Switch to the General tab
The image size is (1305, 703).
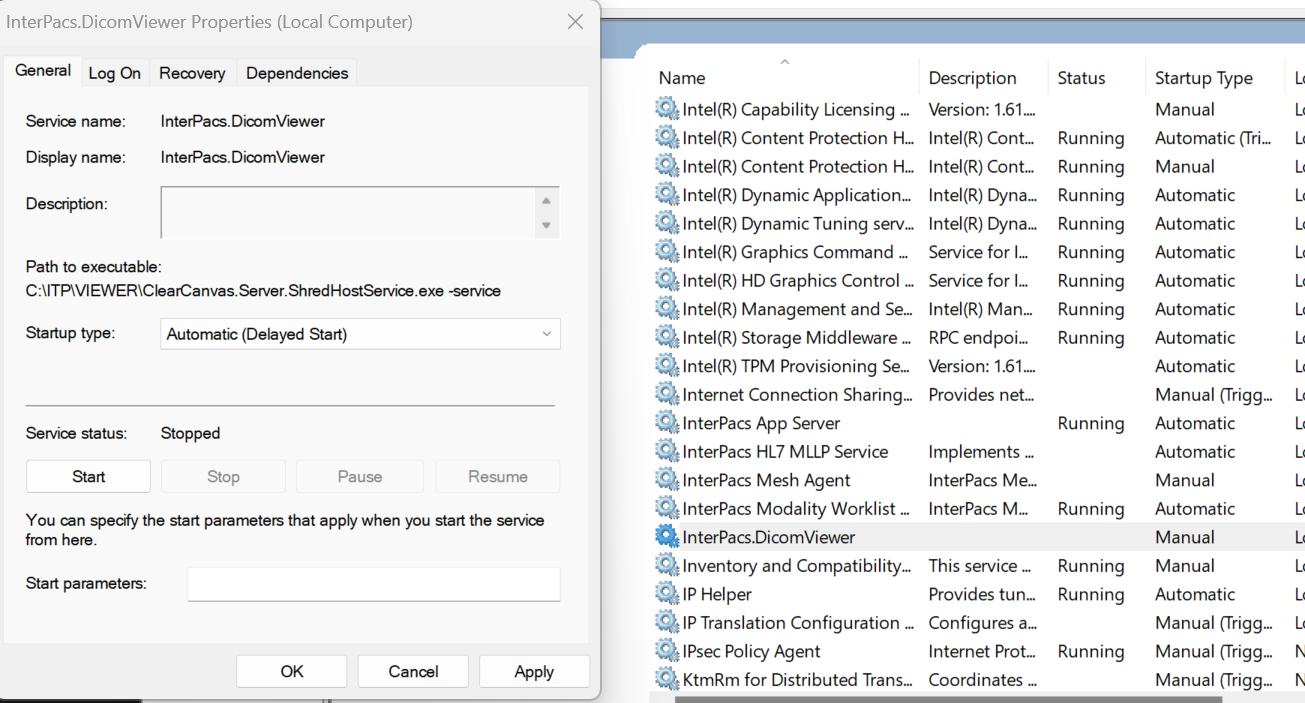point(43,71)
